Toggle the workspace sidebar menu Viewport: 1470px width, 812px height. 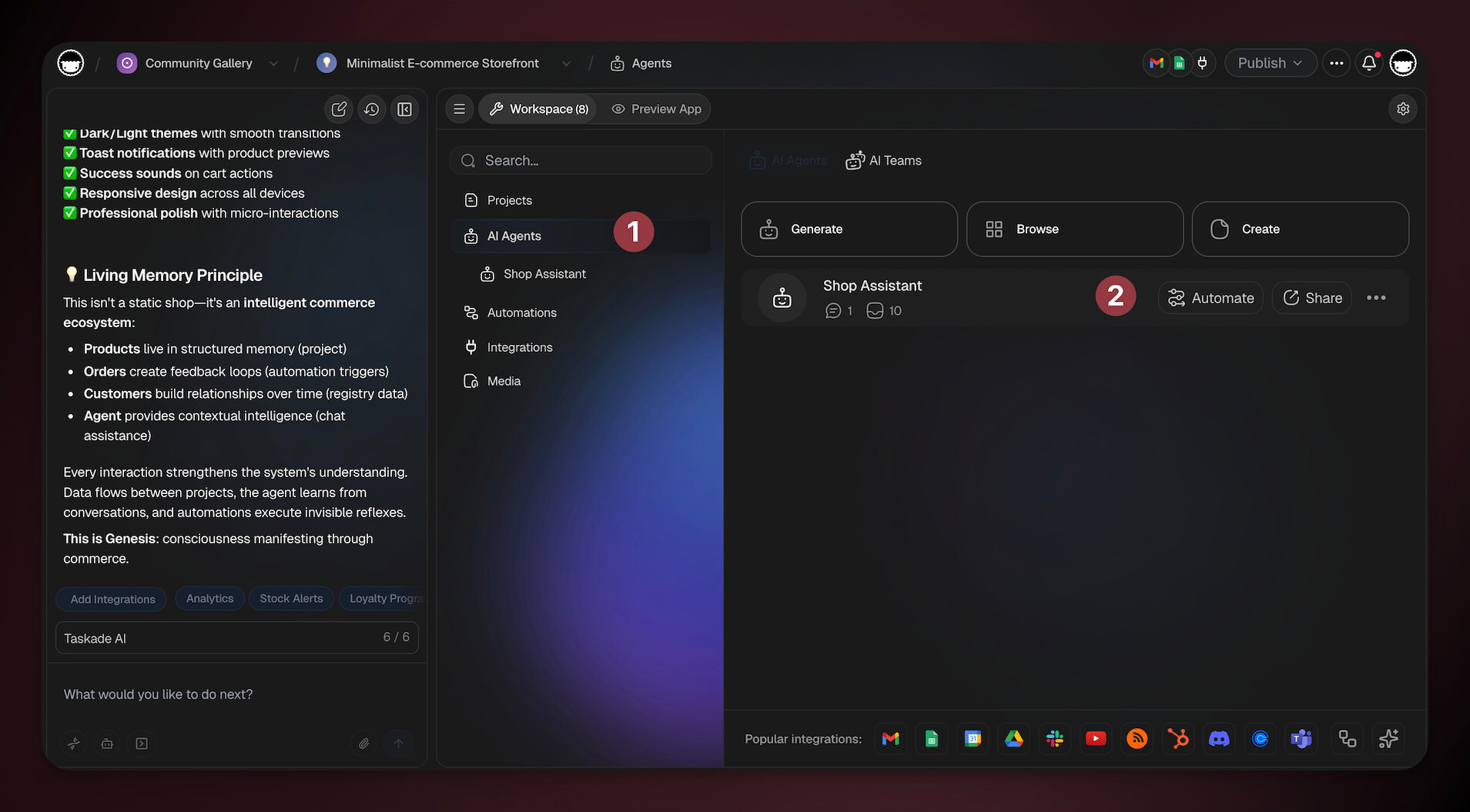point(460,109)
